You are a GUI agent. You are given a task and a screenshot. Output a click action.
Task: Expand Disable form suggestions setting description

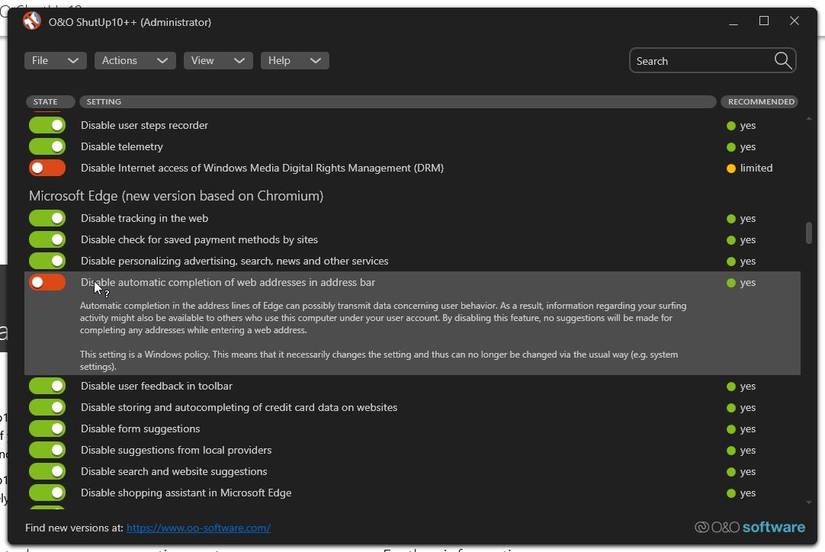[x=140, y=429]
